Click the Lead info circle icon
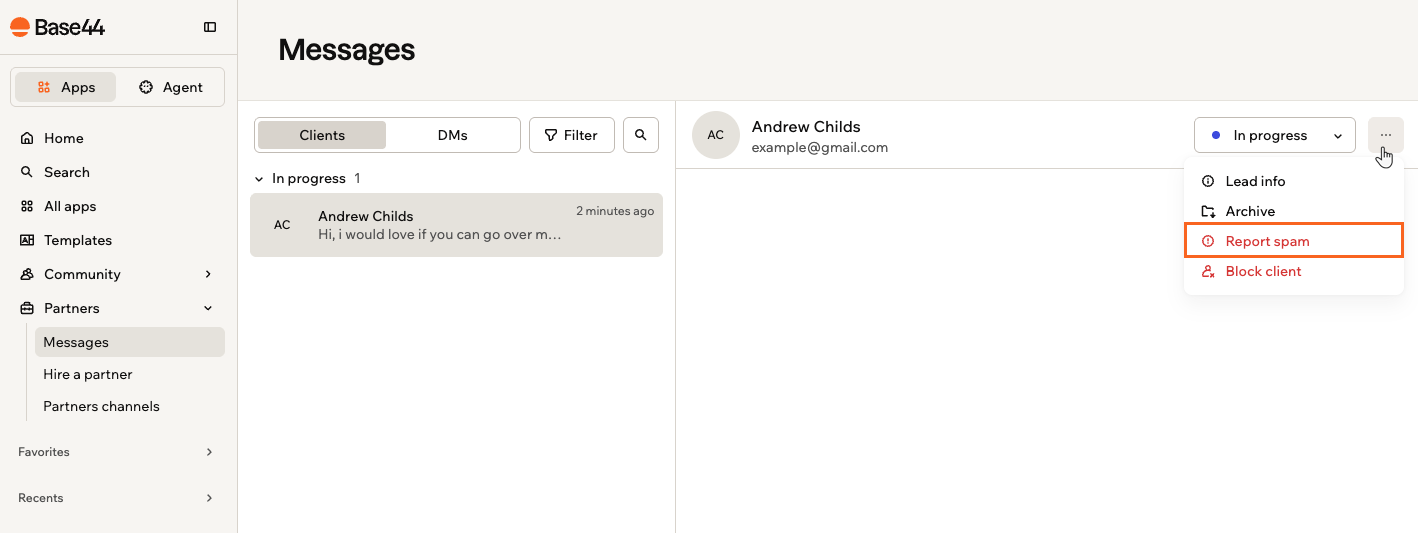1418x533 pixels. (x=1208, y=181)
